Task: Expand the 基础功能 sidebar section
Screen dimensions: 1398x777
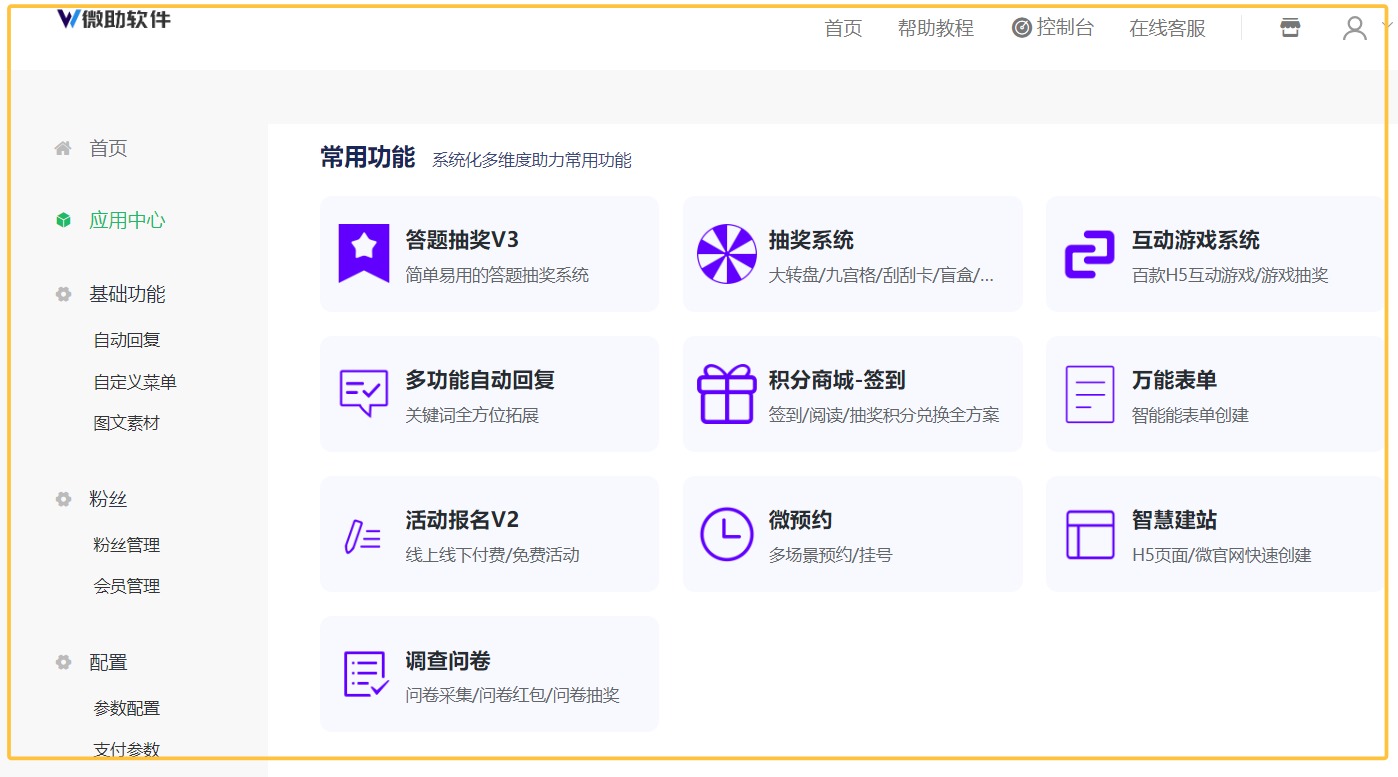Action: (x=127, y=294)
